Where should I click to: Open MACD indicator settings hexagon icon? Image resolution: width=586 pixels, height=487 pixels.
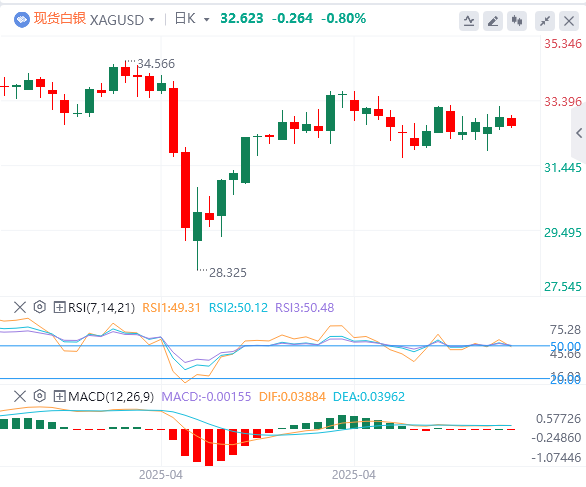pyautogui.click(x=40, y=396)
